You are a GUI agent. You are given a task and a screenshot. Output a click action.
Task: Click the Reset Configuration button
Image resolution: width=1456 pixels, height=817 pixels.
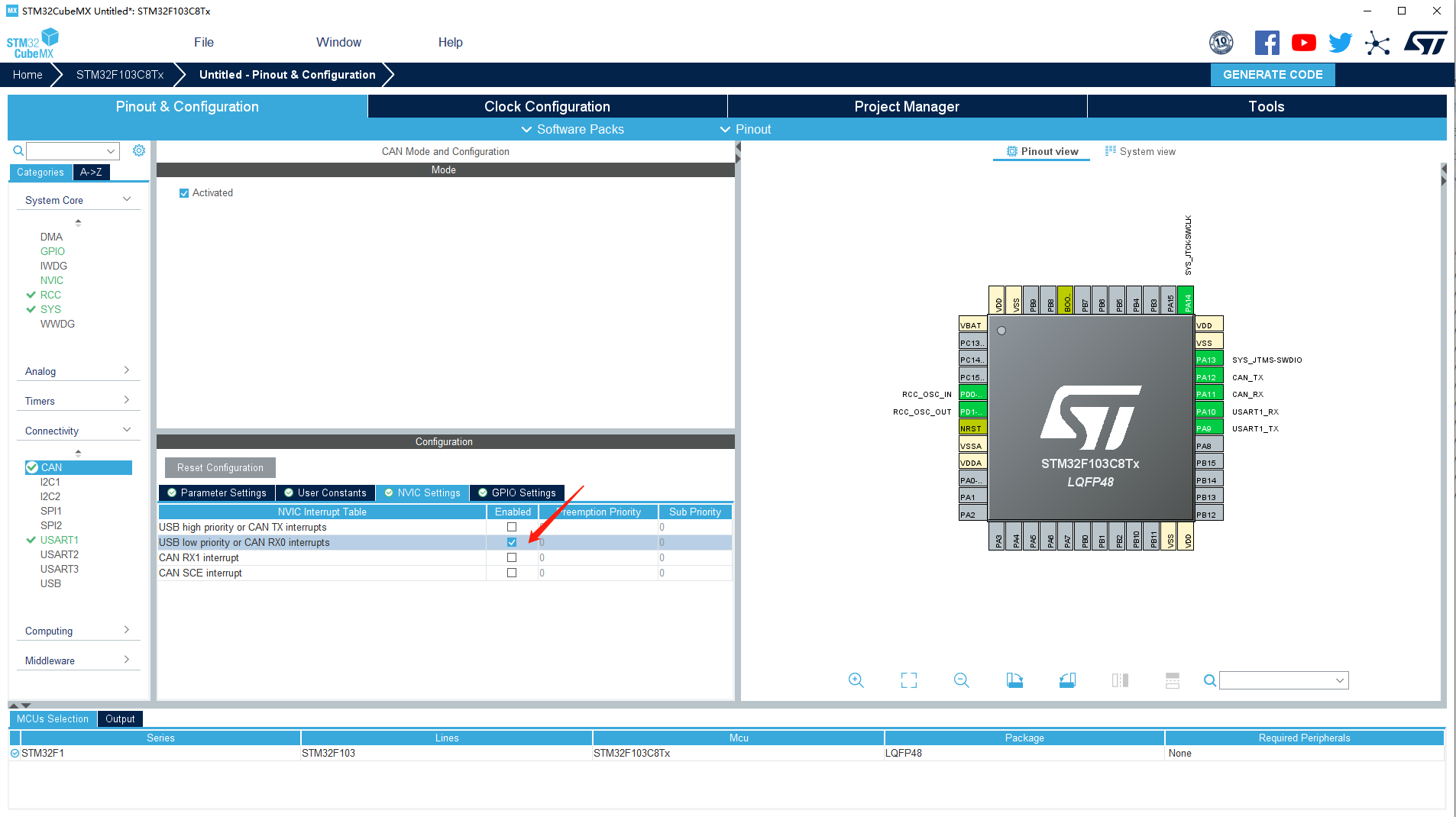[x=220, y=467]
